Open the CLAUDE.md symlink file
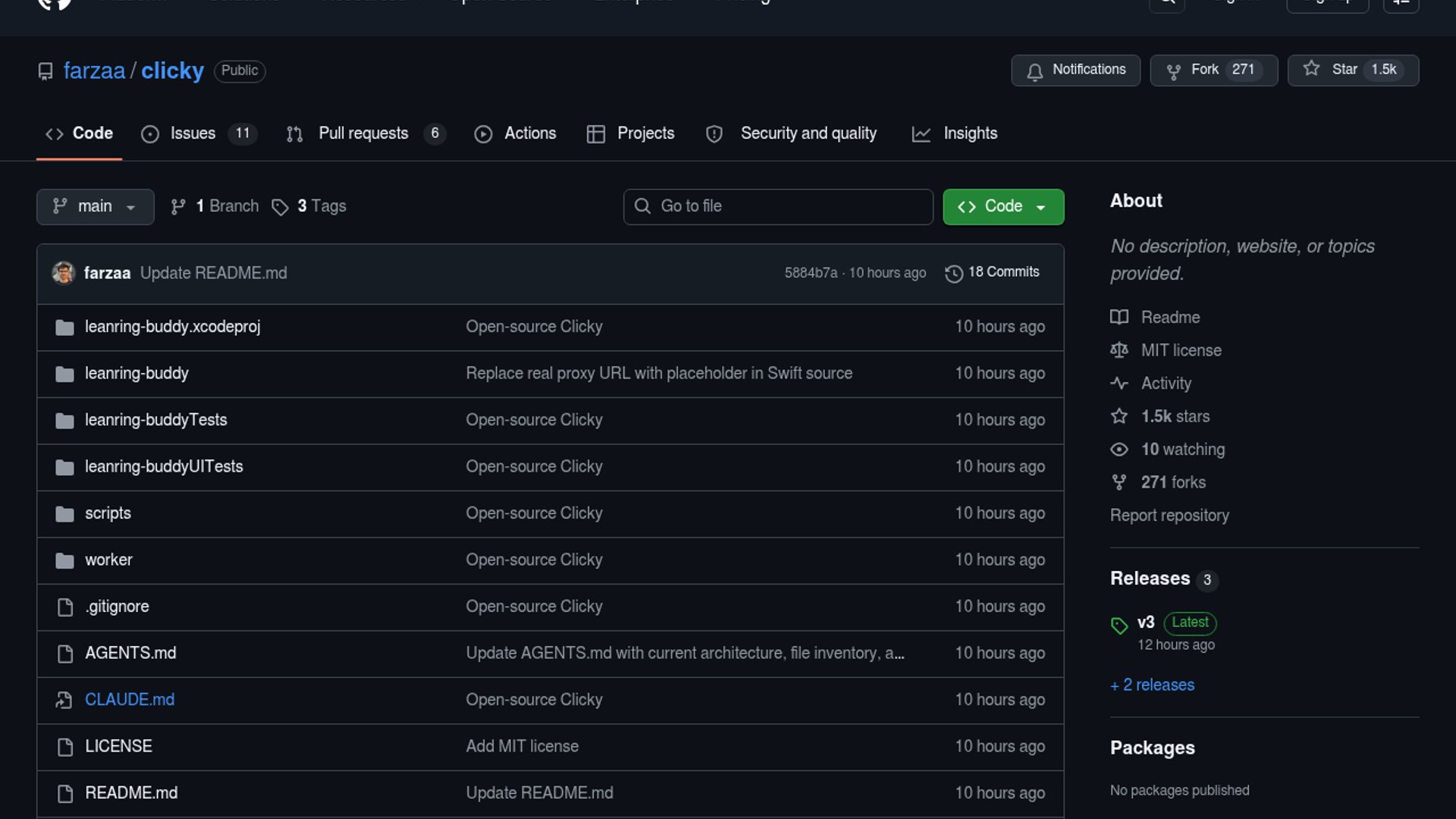 [x=130, y=699]
